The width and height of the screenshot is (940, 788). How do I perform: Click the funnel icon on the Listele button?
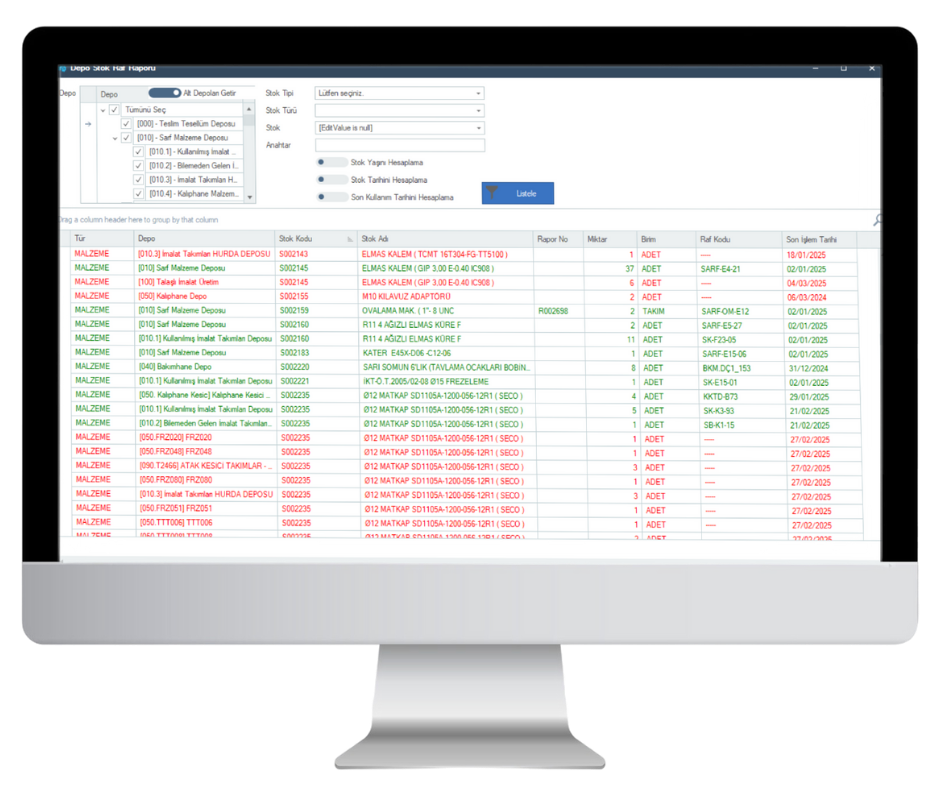point(492,192)
